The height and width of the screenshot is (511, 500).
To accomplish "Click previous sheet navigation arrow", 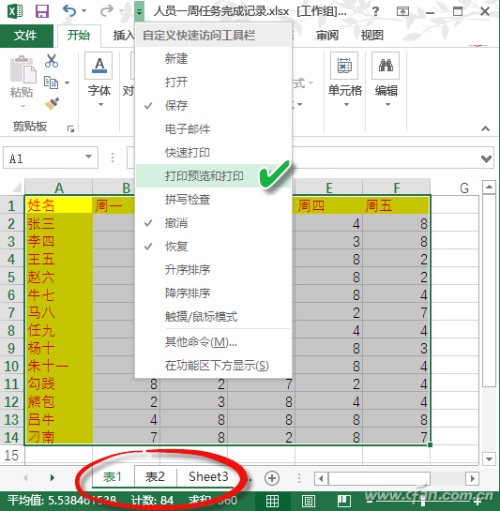I will tap(25, 478).
